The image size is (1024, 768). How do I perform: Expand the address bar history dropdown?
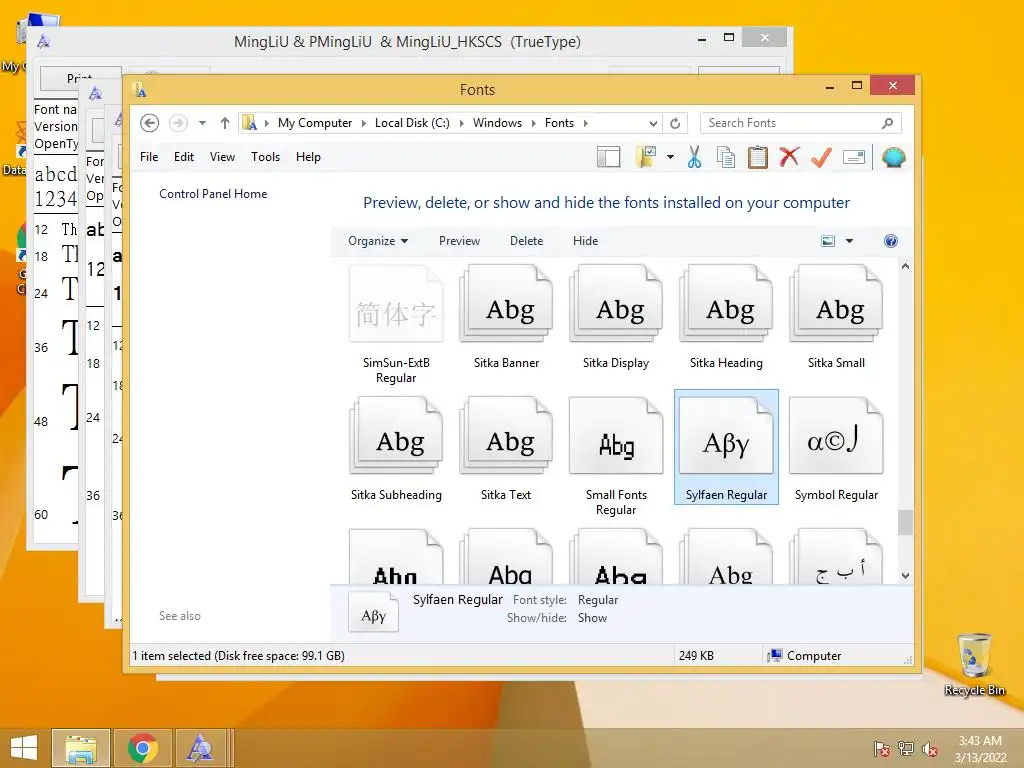pos(653,123)
